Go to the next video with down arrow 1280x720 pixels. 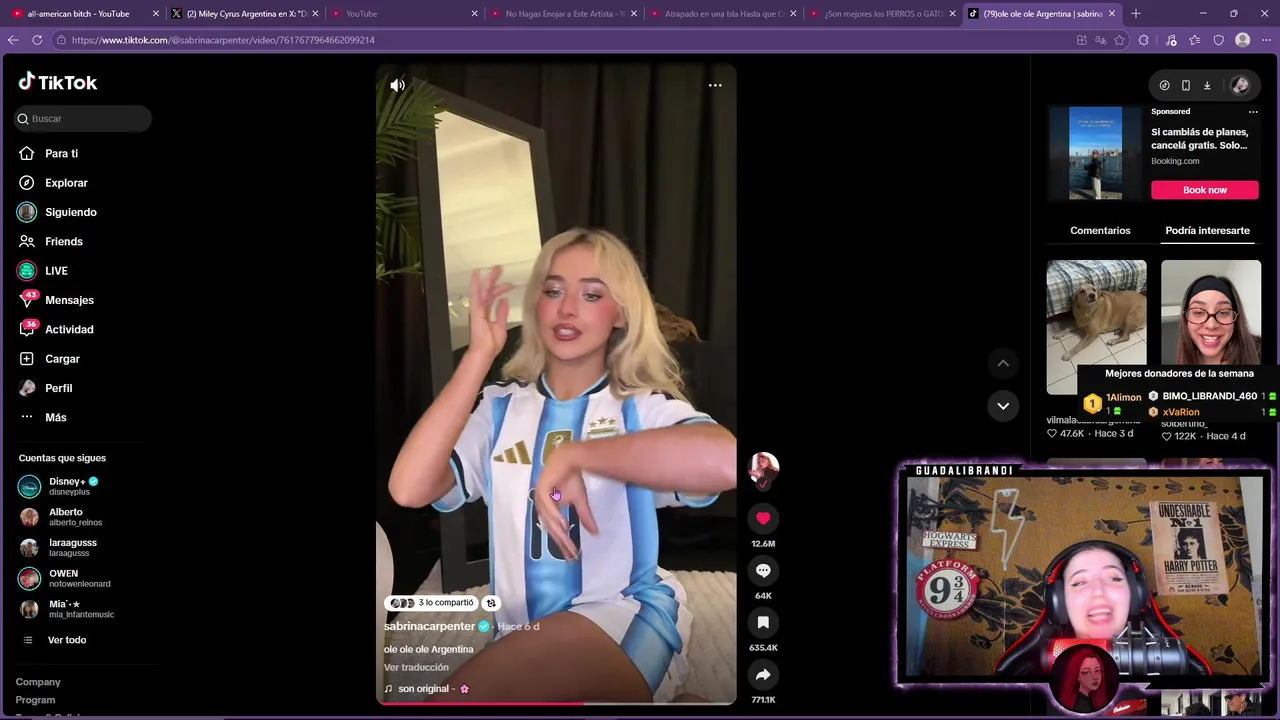(1003, 405)
